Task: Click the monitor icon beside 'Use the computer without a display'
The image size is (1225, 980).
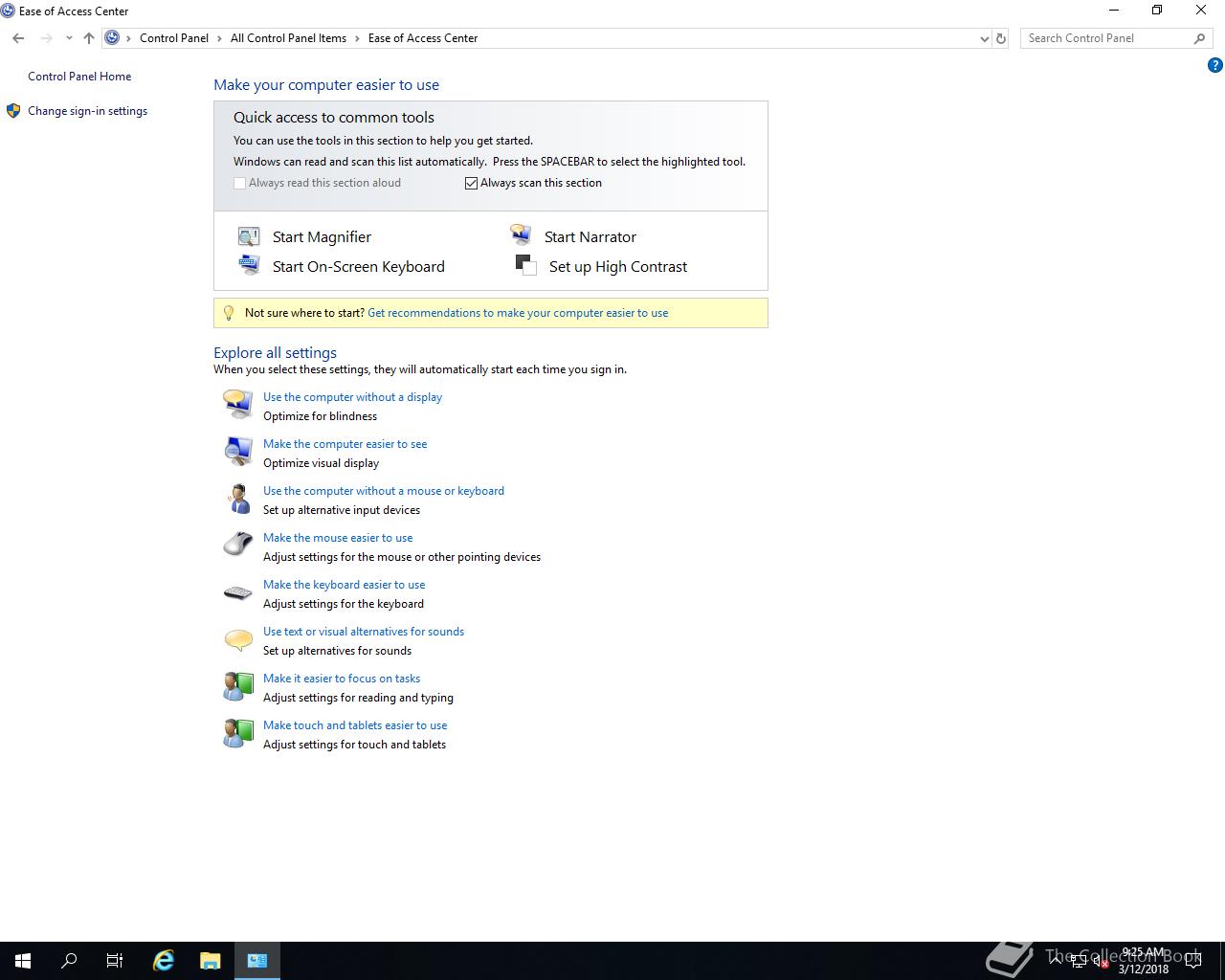Action: 237,404
